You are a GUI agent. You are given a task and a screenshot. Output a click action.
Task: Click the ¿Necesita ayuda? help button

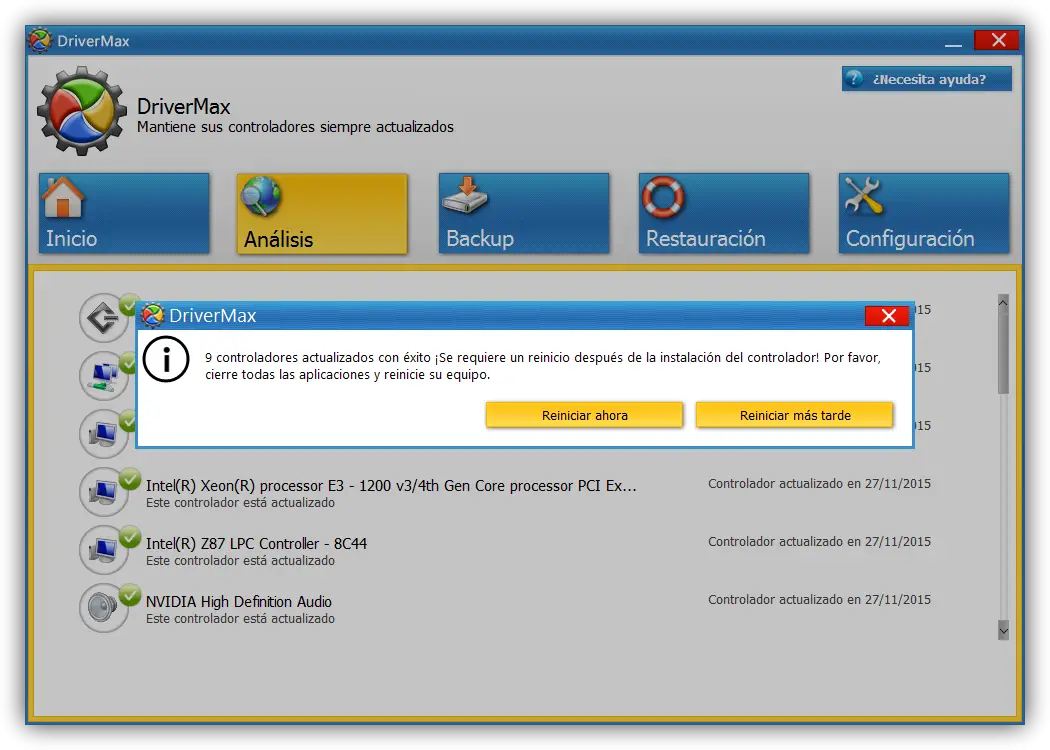click(x=927, y=79)
